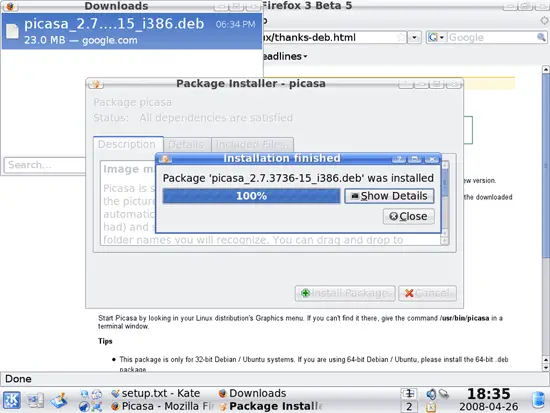Click the help button on Installation finished titlebar
550x413 pixels.
pos(399,159)
